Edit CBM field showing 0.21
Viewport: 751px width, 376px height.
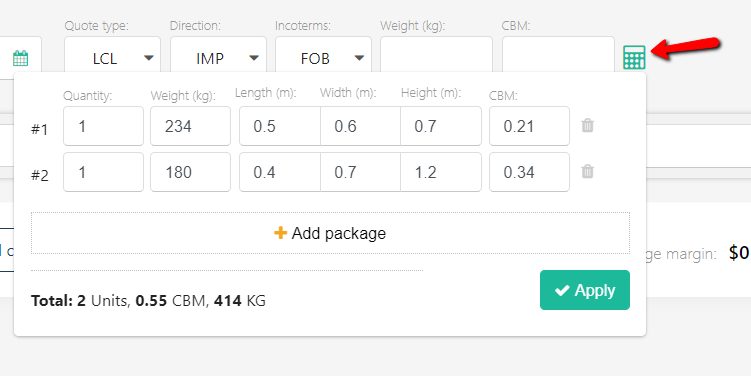[529, 126]
